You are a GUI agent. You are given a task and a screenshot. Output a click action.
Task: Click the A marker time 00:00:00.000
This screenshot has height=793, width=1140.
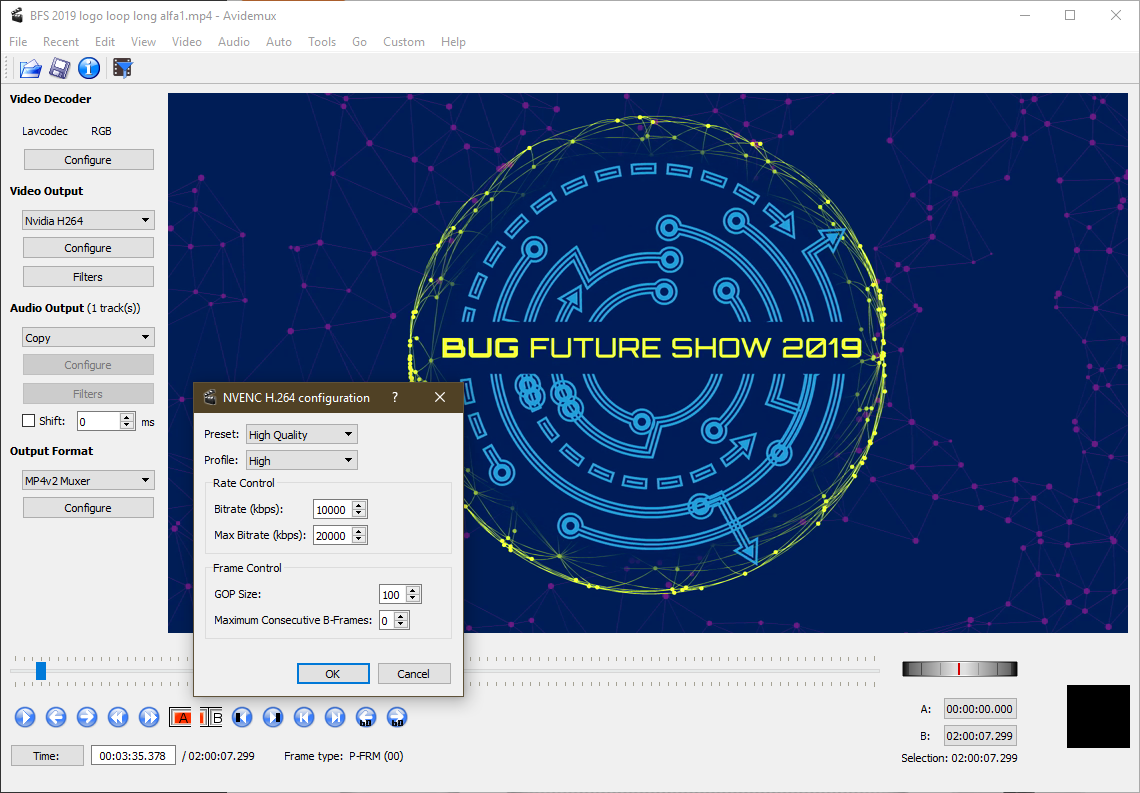click(979, 709)
